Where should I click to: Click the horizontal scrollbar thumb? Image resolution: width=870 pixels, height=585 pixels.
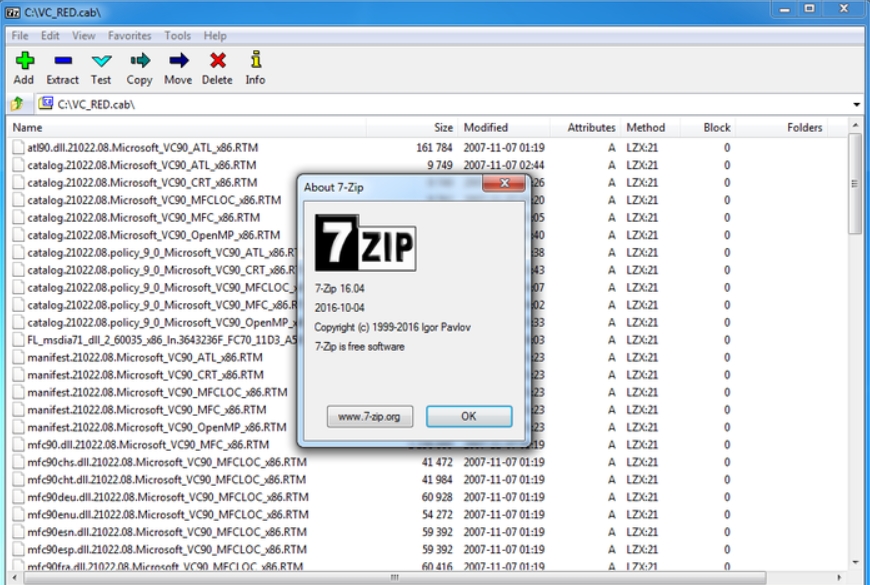pos(394,577)
